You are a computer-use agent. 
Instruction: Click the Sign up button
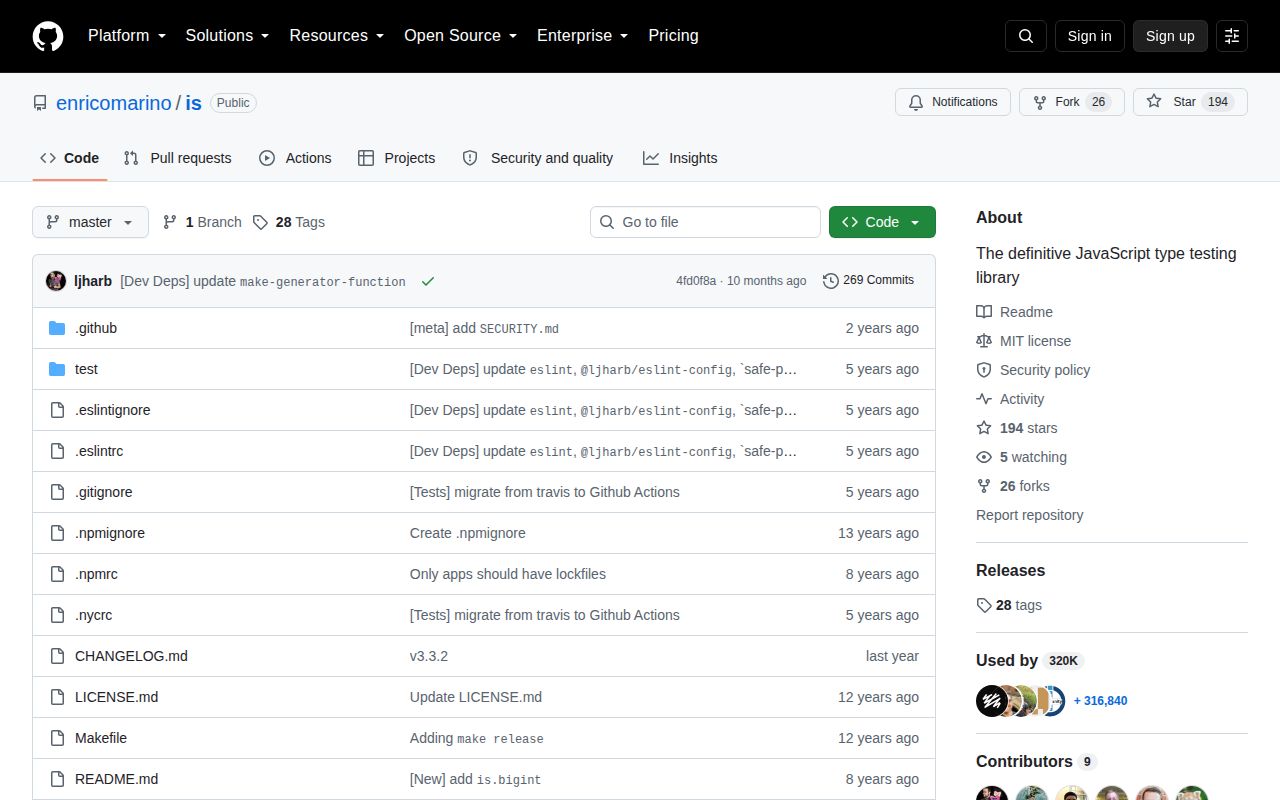tap(1170, 36)
